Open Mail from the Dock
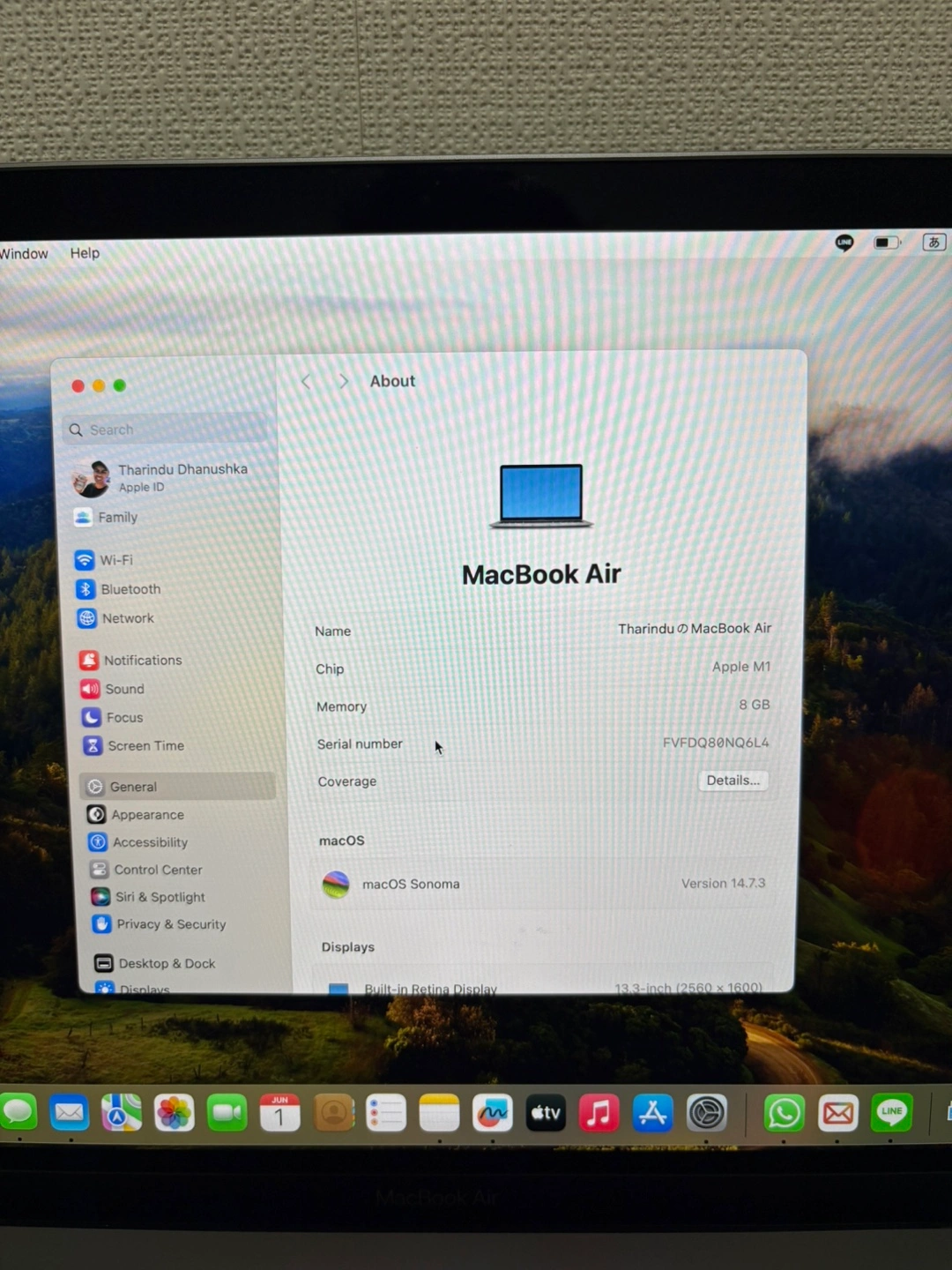952x1270 pixels. (70, 1113)
